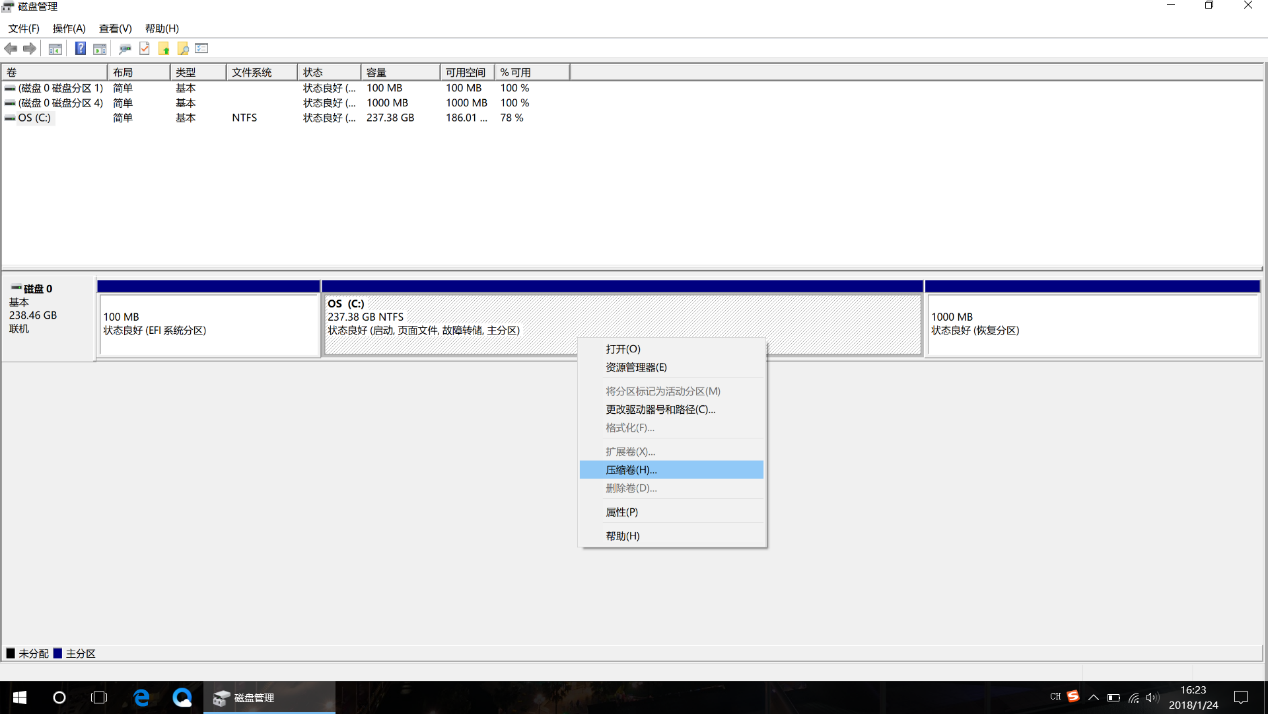Select the 1000 MB recovery partition block

pyautogui.click(x=1092, y=325)
